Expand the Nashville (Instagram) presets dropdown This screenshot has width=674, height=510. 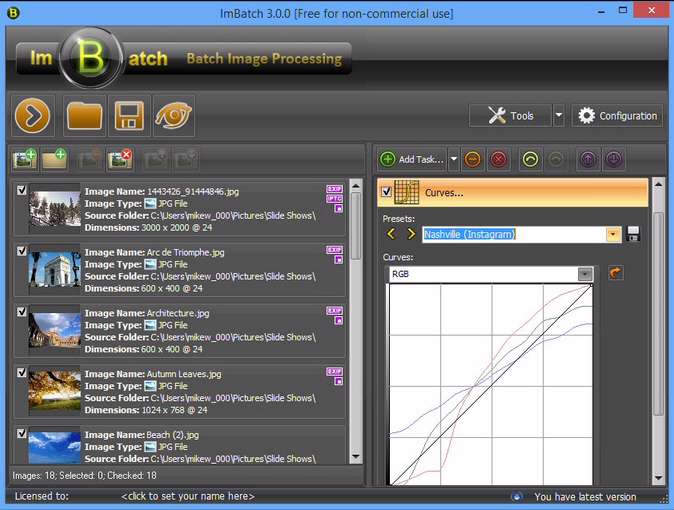pos(614,234)
